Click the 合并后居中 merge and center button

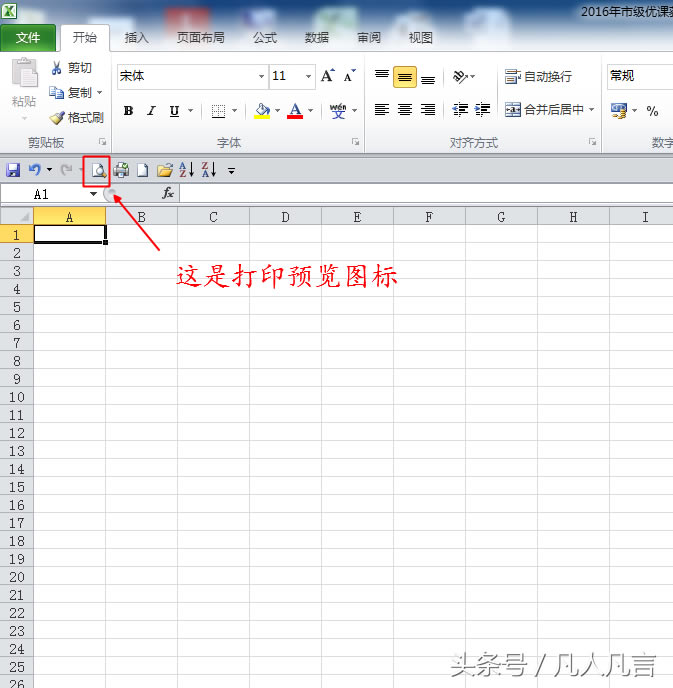[549, 110]
